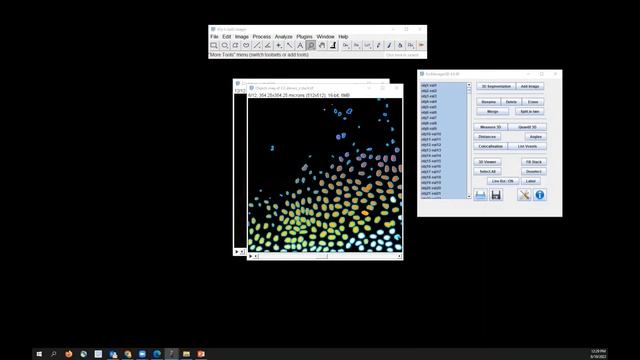Viewport: 640px width, 360px height.
Task: Click the Quantif 3D button
Action: pos(527,127)
